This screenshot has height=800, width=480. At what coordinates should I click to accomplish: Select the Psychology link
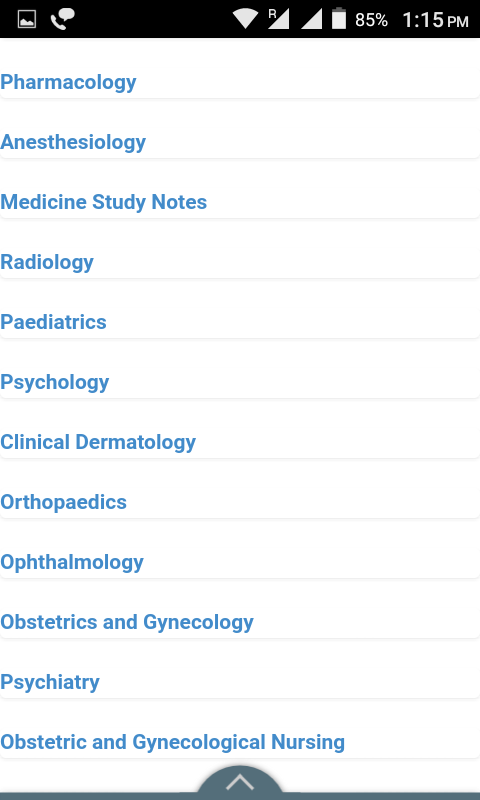(x=55, y=382)
